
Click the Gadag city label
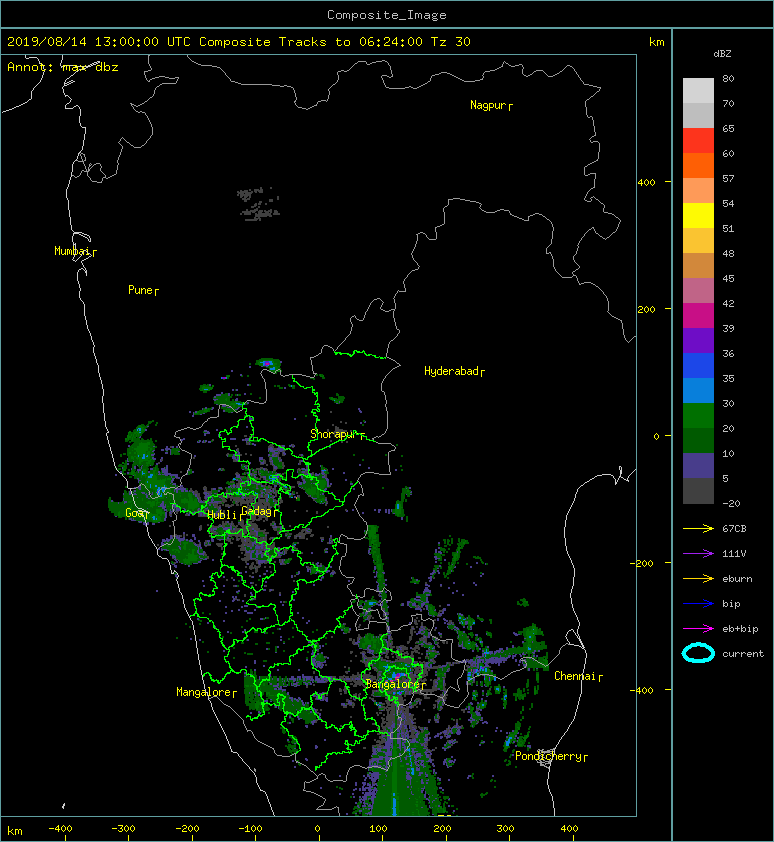click(x=257, y=511)
